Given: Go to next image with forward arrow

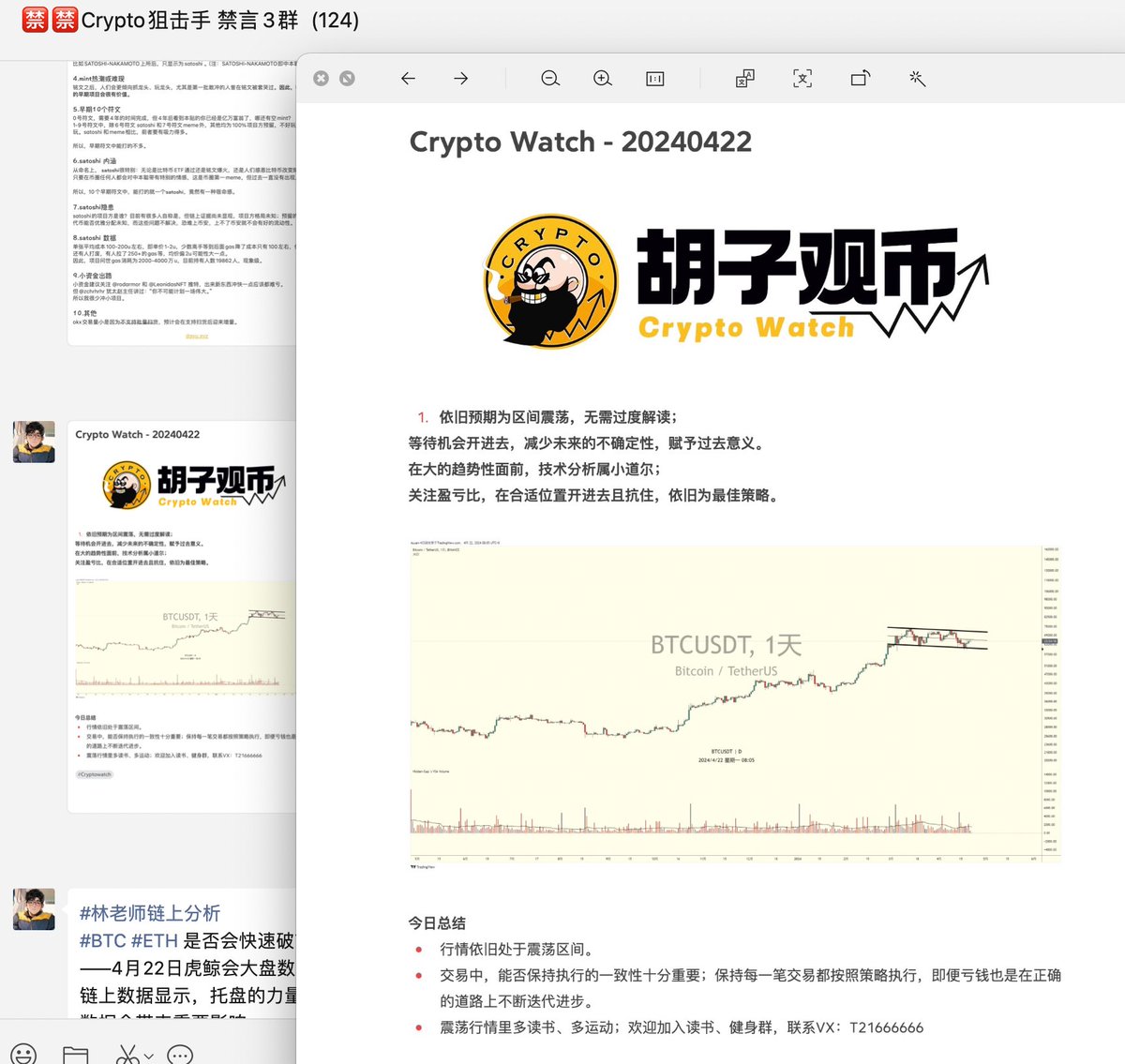Looking at the screenshot, I should pyautogui.click(x=460, y=79).
